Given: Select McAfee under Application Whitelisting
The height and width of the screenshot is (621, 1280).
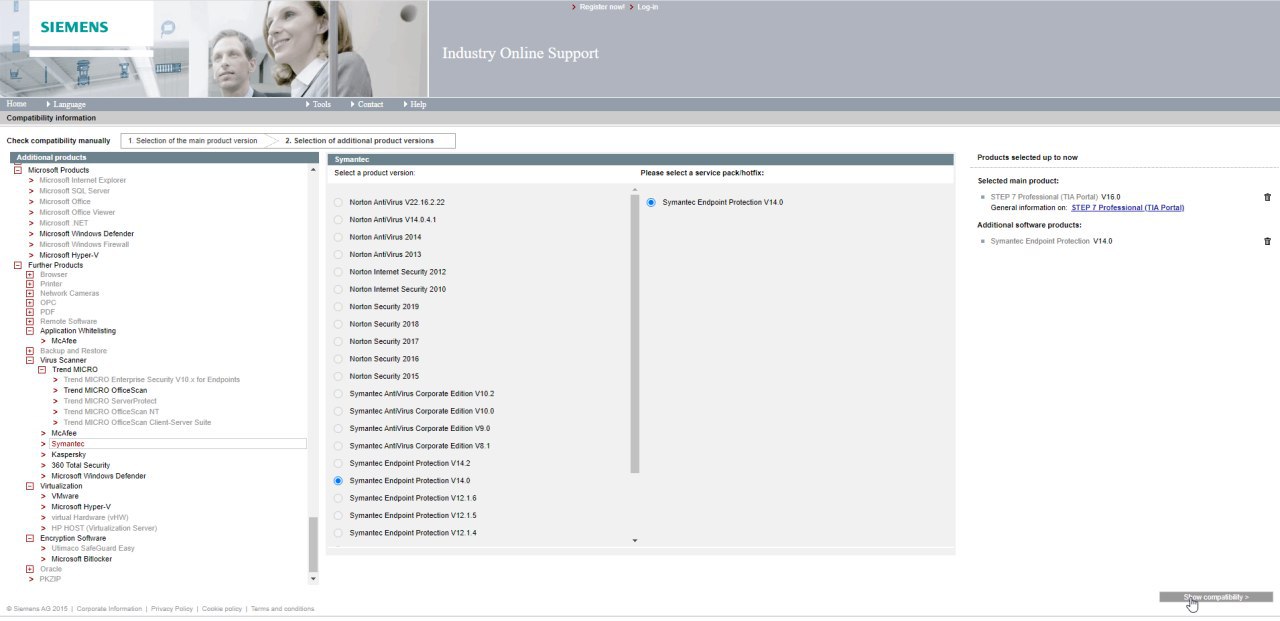Looking at the screenshot, I should pyautogui.click(x=64, y=341).
